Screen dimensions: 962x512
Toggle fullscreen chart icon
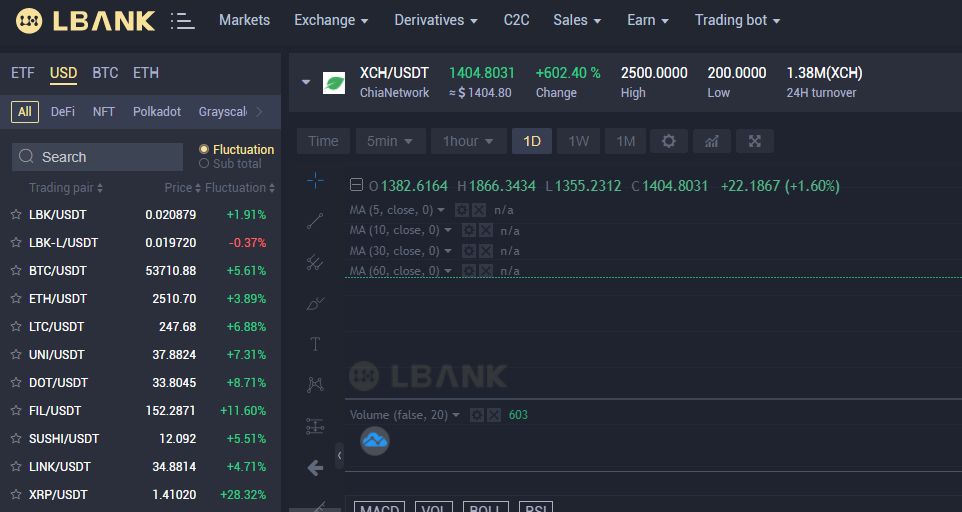755,141
